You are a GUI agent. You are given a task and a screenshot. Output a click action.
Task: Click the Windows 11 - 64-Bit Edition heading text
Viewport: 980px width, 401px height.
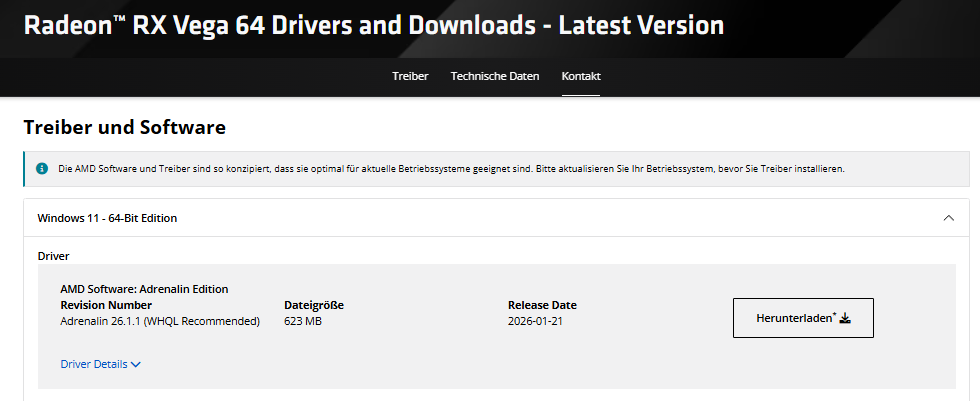point(107,218)
